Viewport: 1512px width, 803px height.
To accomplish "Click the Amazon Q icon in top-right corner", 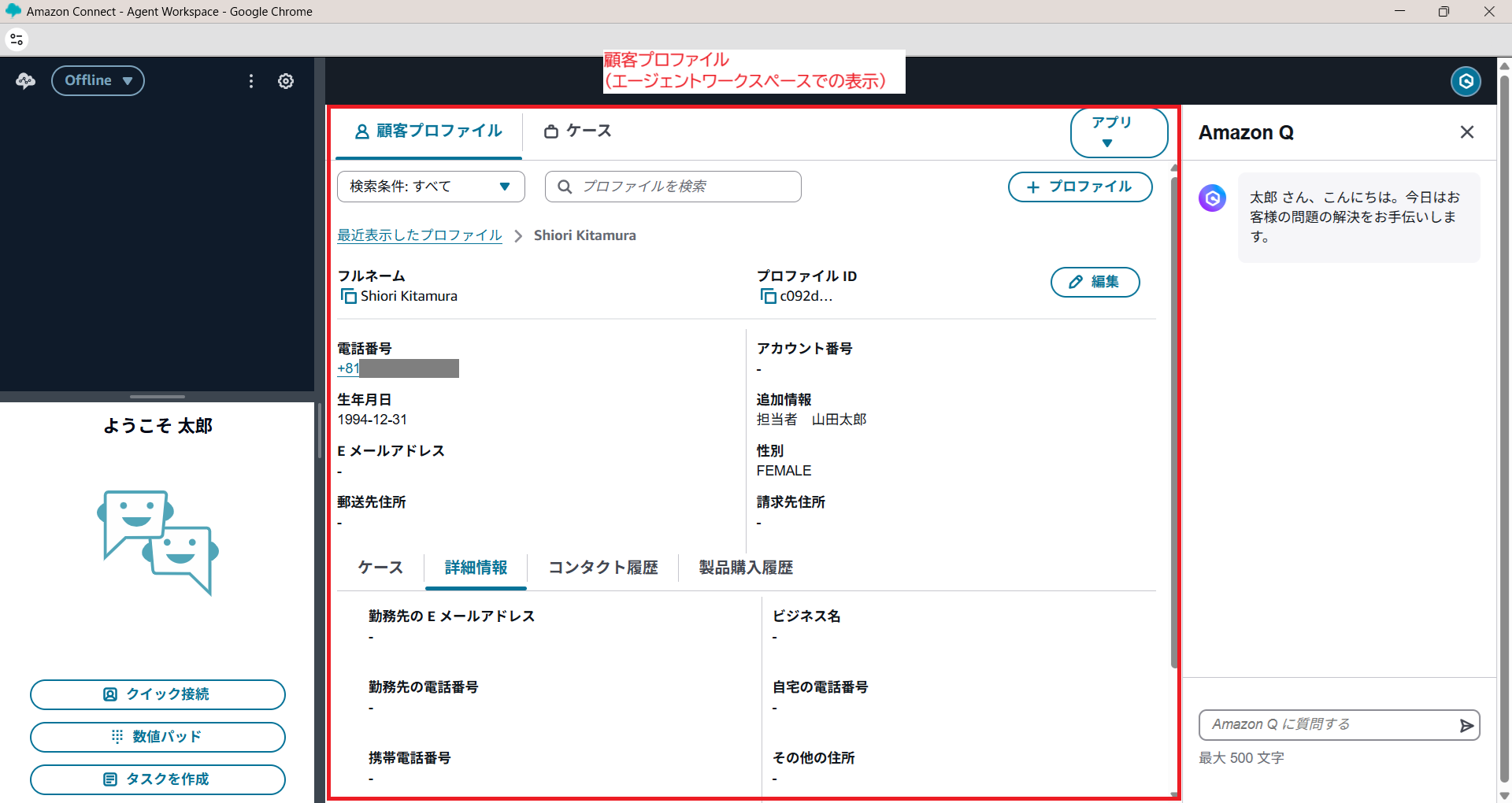I will pos(1466,81).
